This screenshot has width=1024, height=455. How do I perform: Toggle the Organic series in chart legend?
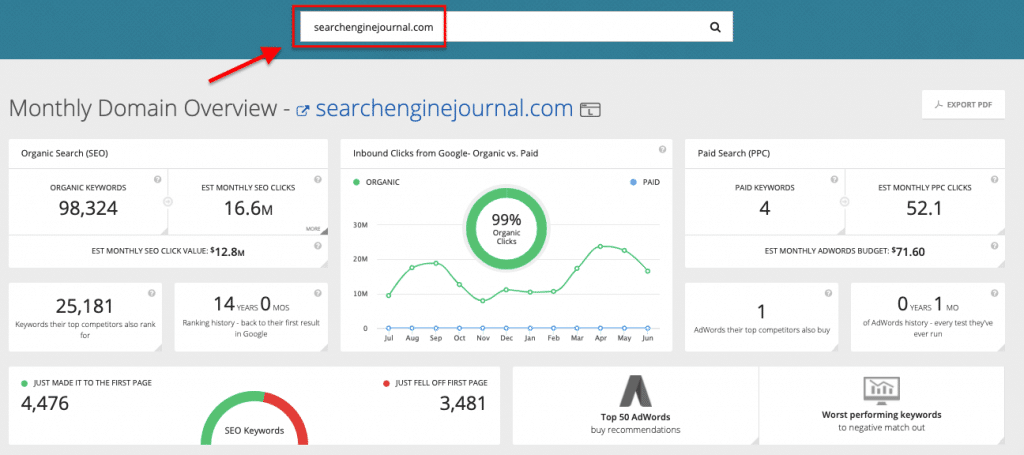(x=380, y=183)
